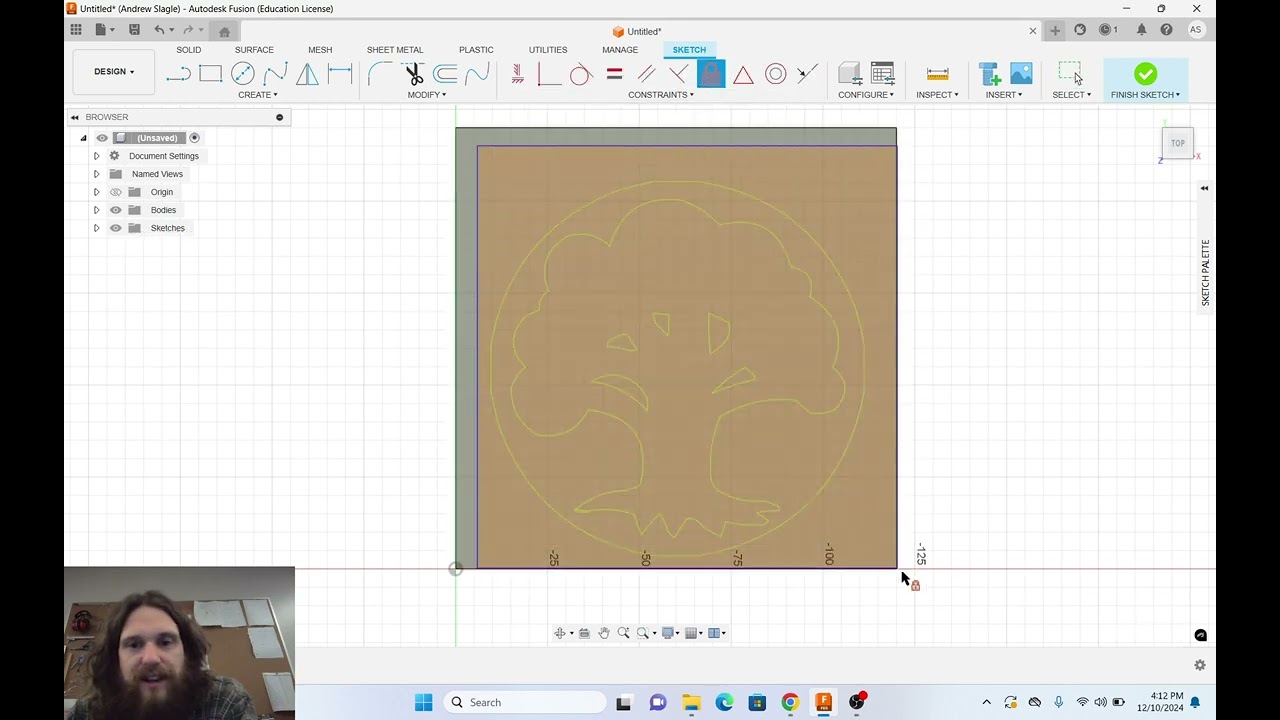Select the Fit Point Spline tool

coord(275,74)
